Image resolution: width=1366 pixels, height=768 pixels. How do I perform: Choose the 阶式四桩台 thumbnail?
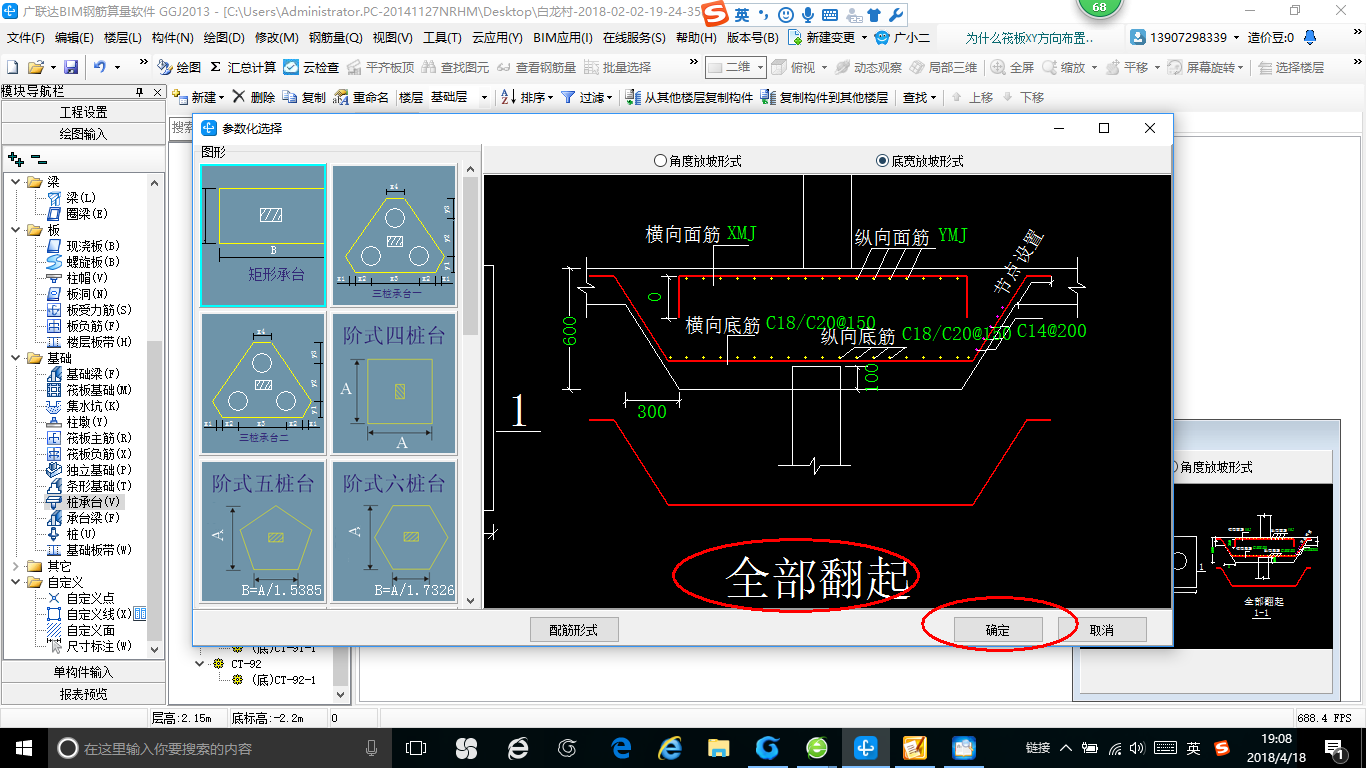pos(394,383)
